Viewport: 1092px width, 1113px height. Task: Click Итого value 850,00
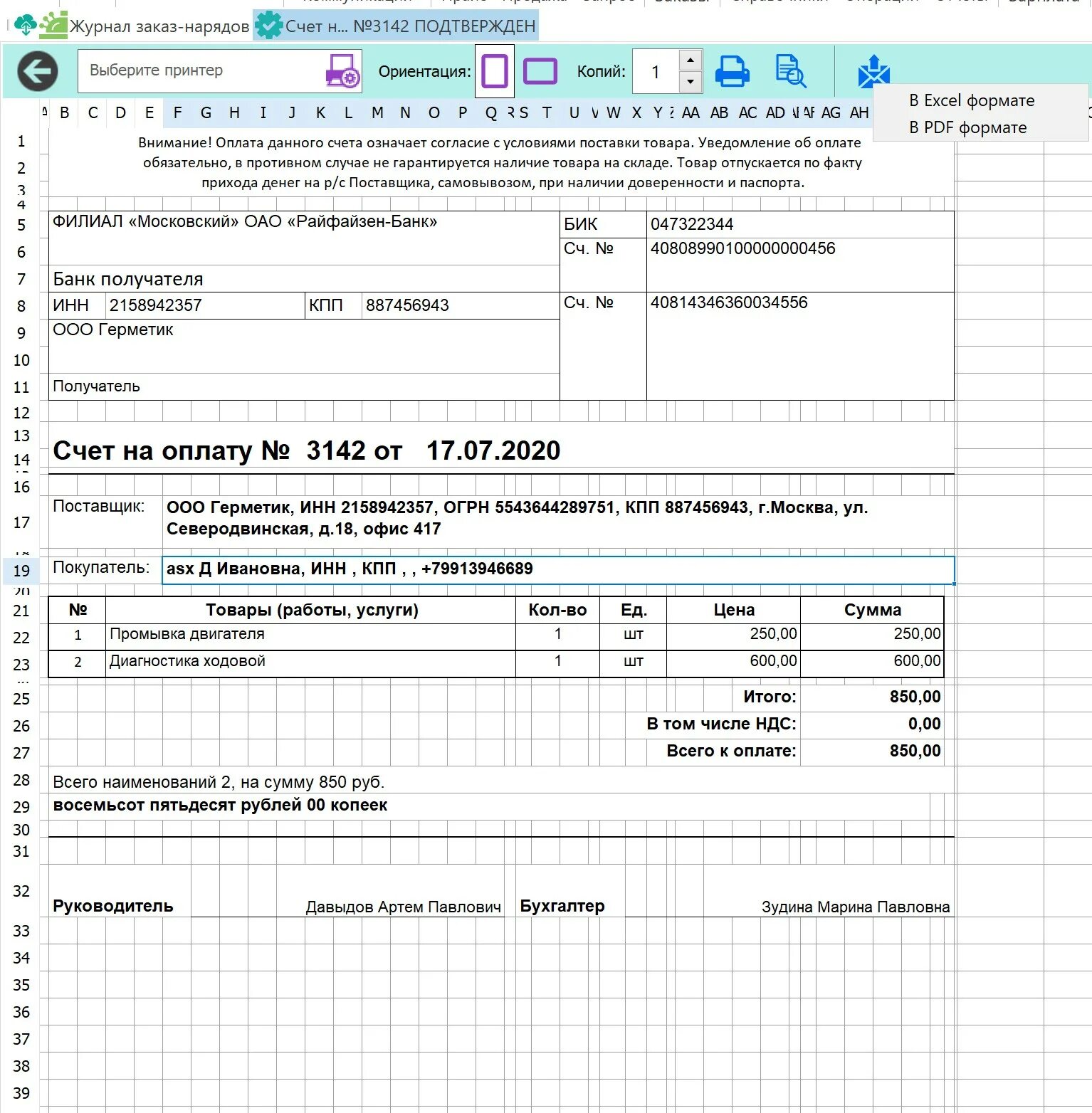(915, 697)
